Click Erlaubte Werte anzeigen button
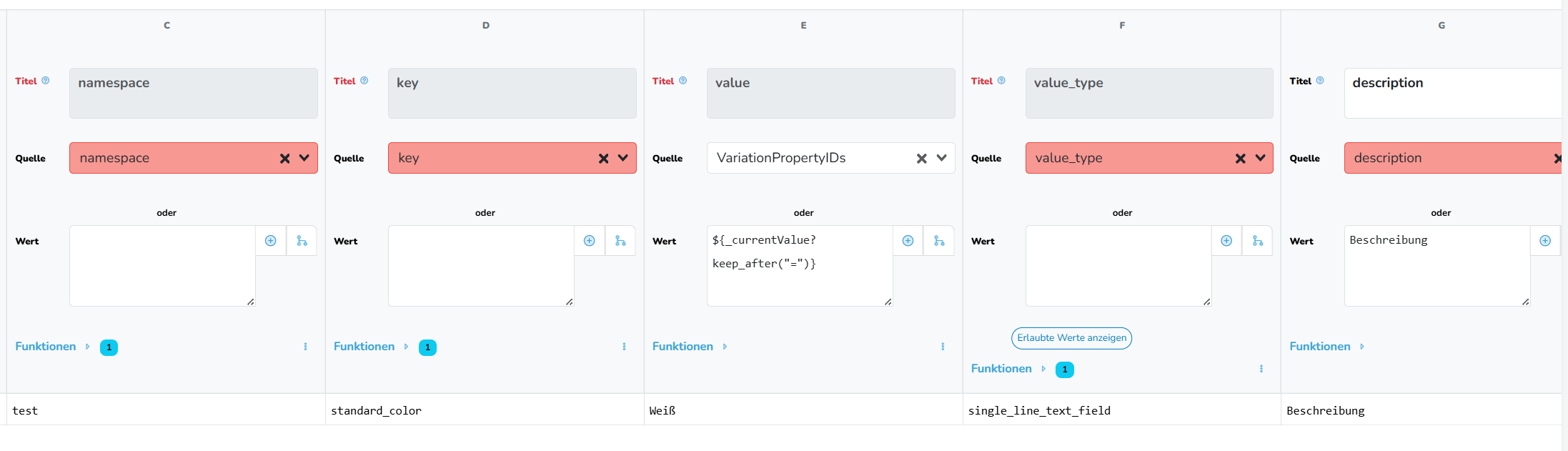Image resolution: width=1568 pixels, height=451 pixels. 1071,338
